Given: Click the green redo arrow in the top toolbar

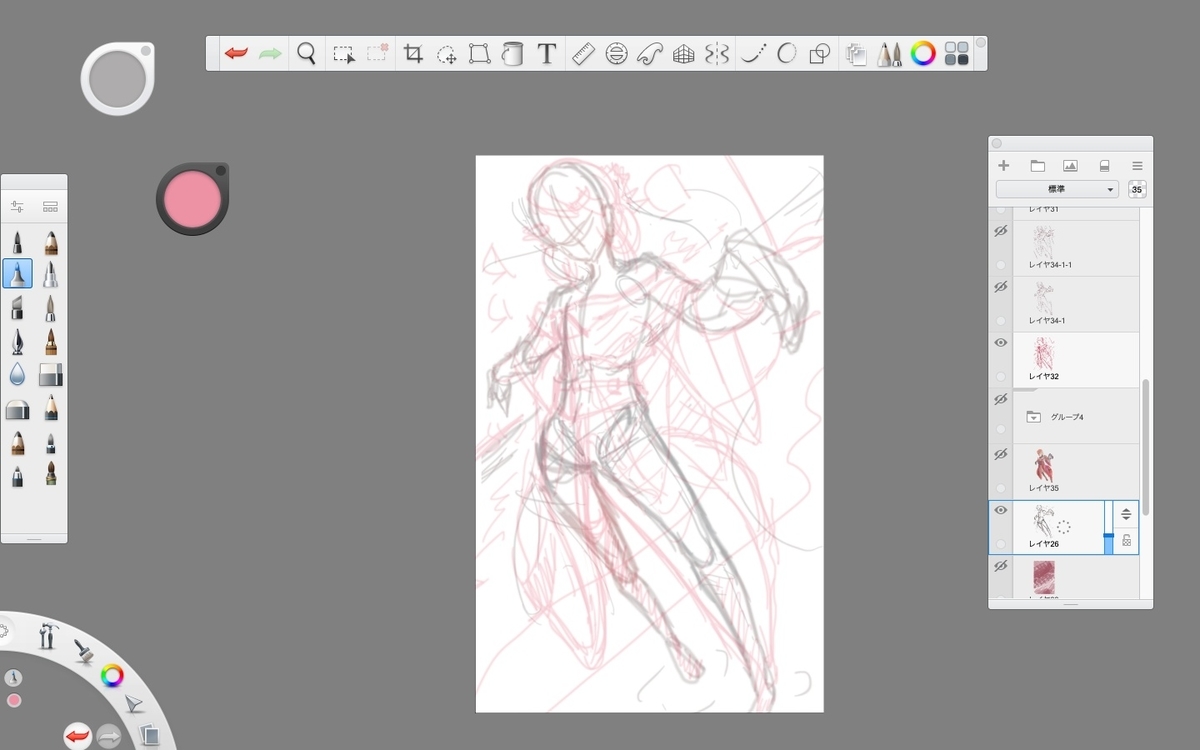Looking at the screenshot, I should [x=270, y=53].
